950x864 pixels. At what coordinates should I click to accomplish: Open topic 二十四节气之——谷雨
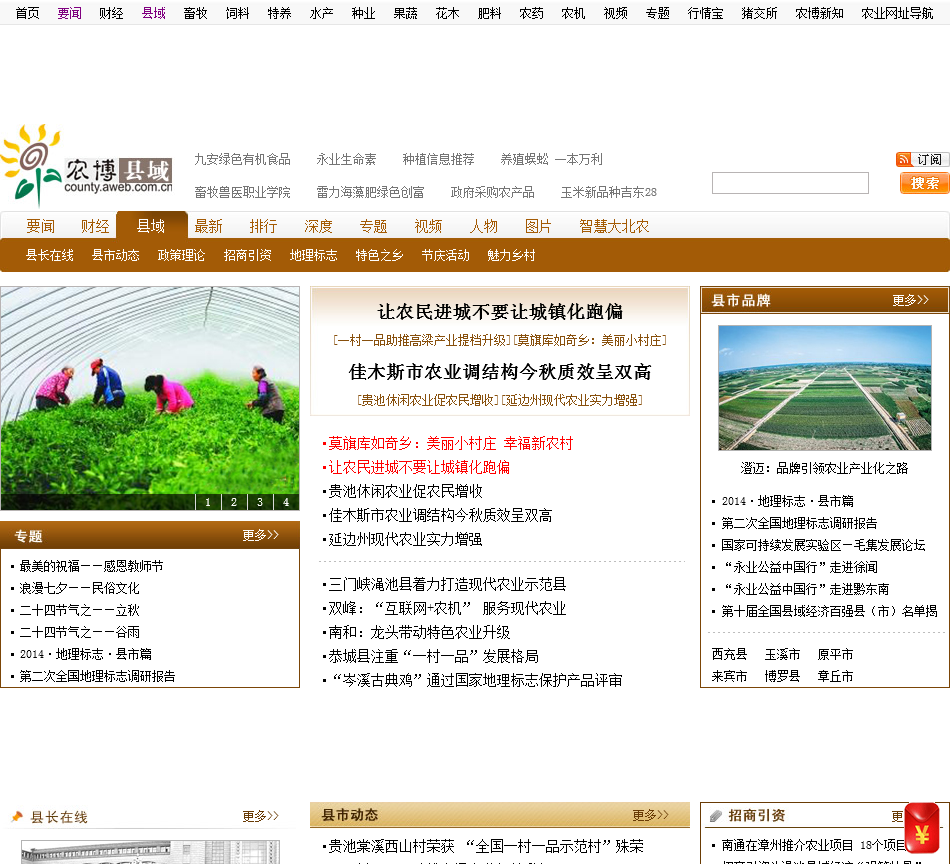coord(79,632)
